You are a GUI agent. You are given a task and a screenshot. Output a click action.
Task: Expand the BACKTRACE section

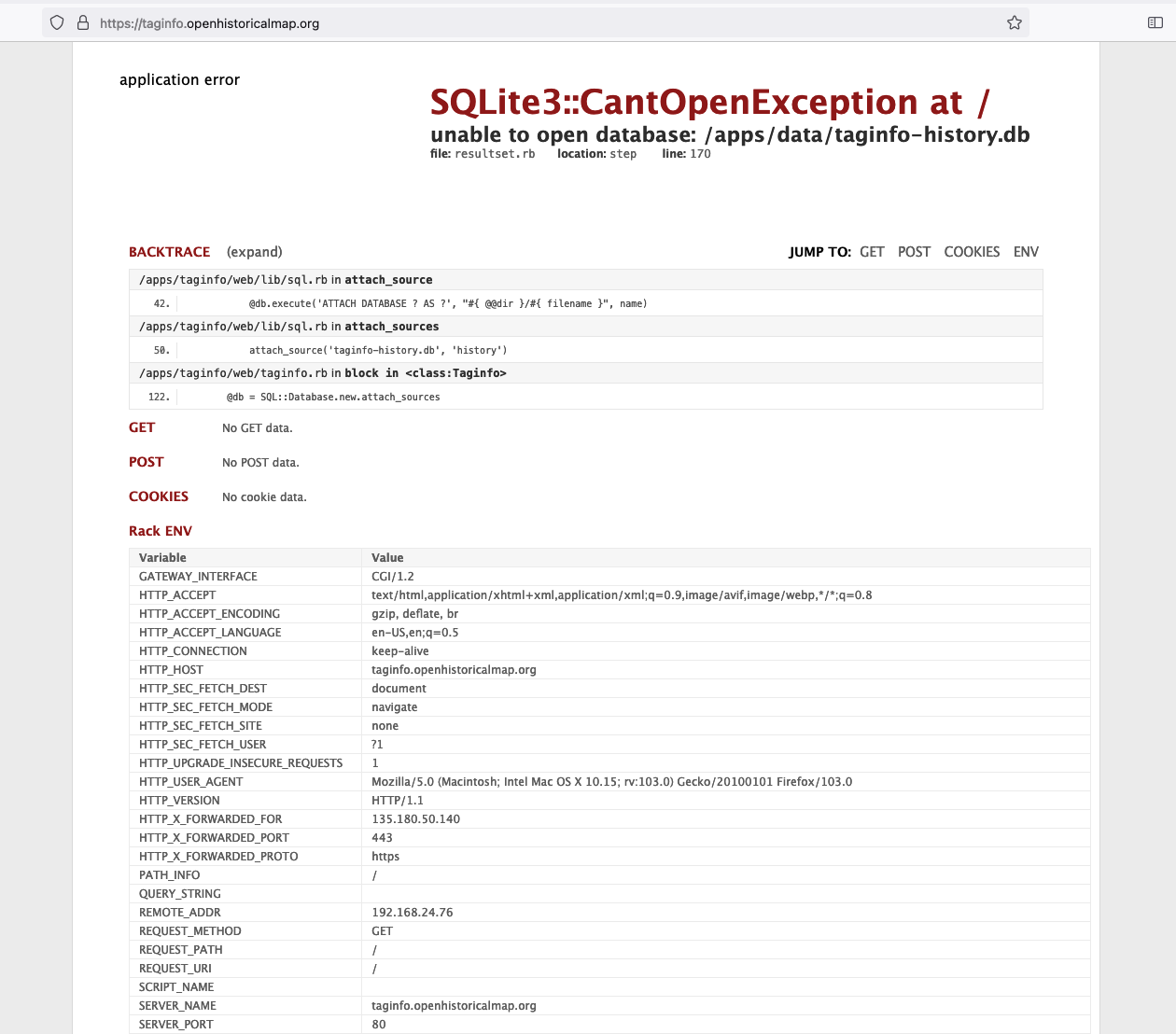coord(252,251)
